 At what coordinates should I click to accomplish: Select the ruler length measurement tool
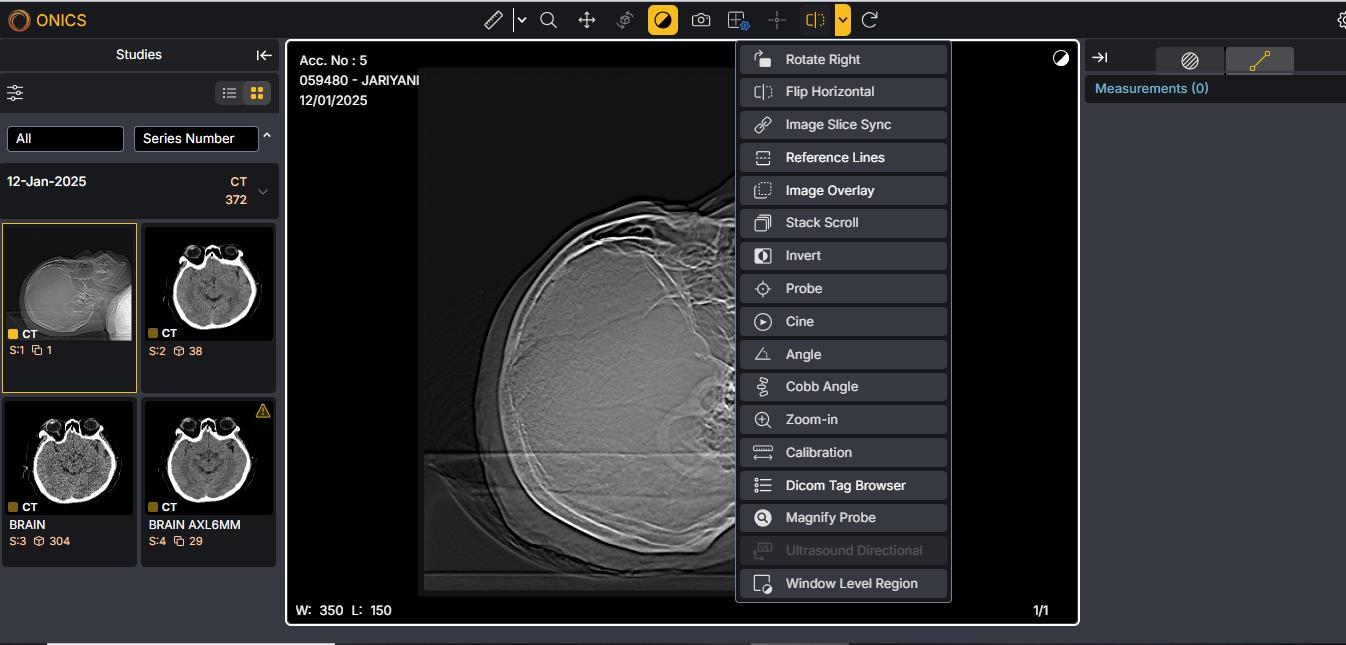click(x=493, y=20)
